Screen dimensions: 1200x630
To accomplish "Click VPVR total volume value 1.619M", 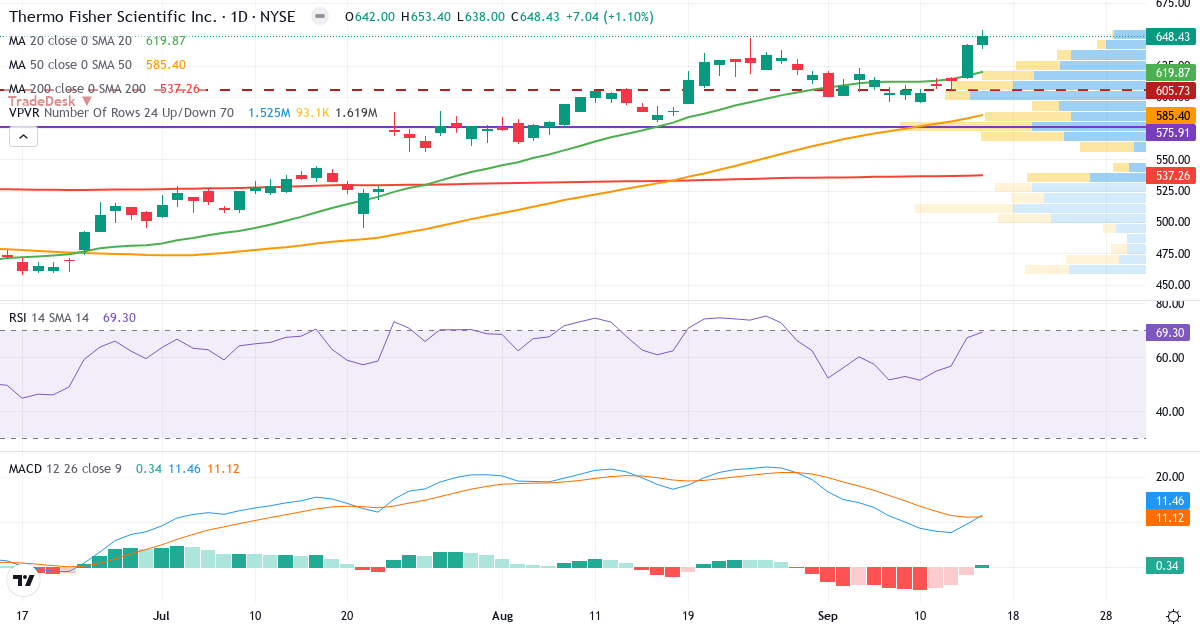I will tap(356, 113).
